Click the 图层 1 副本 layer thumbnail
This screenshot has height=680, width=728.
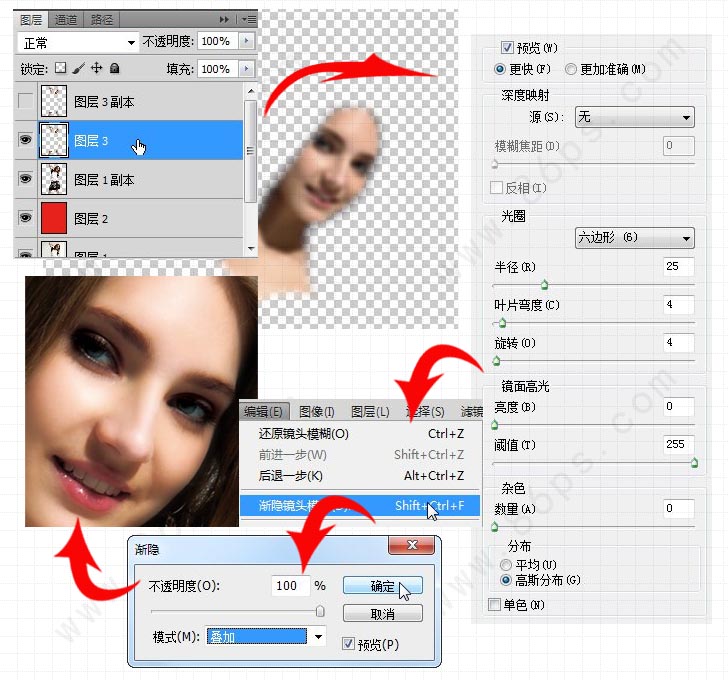(x=54, y=179)
